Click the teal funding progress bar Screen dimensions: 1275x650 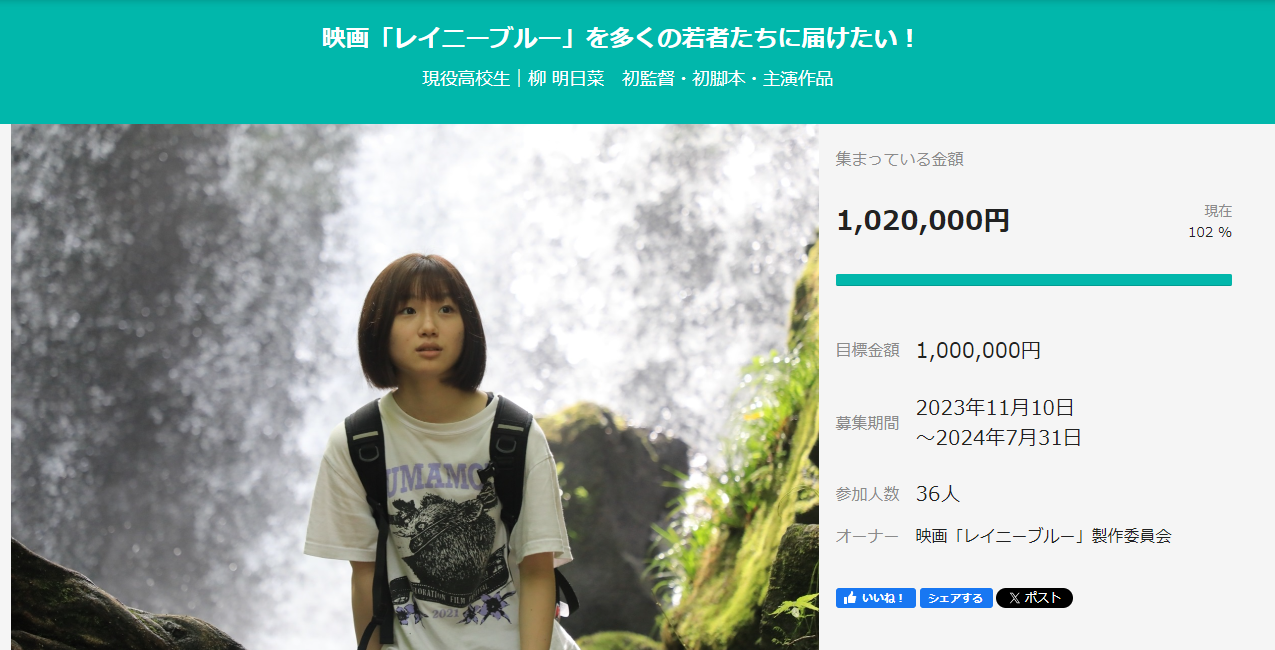(1034, 280)
